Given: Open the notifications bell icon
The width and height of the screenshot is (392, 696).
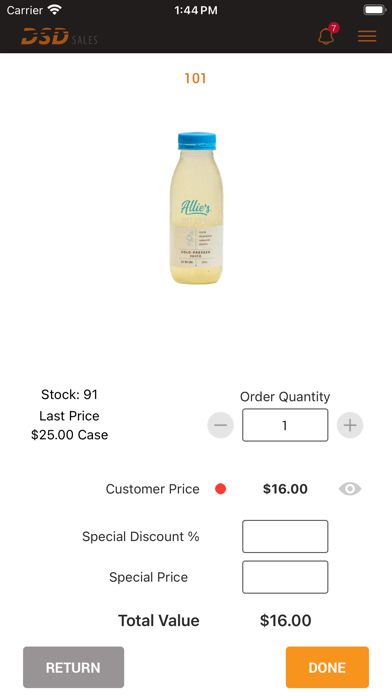Looking at the screenshot, I should point(326,36).
